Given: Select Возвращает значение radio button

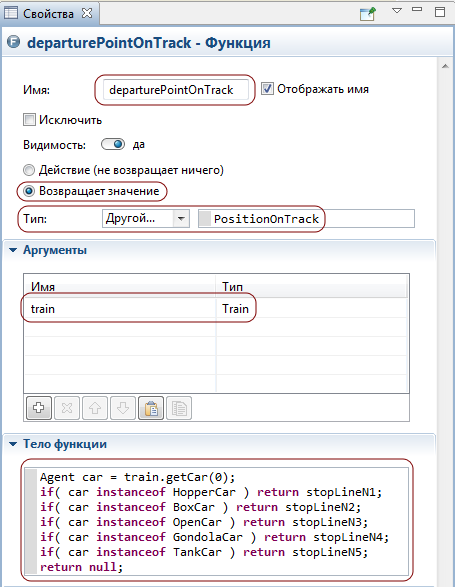Looking at the screenshot, I should 29,191.
